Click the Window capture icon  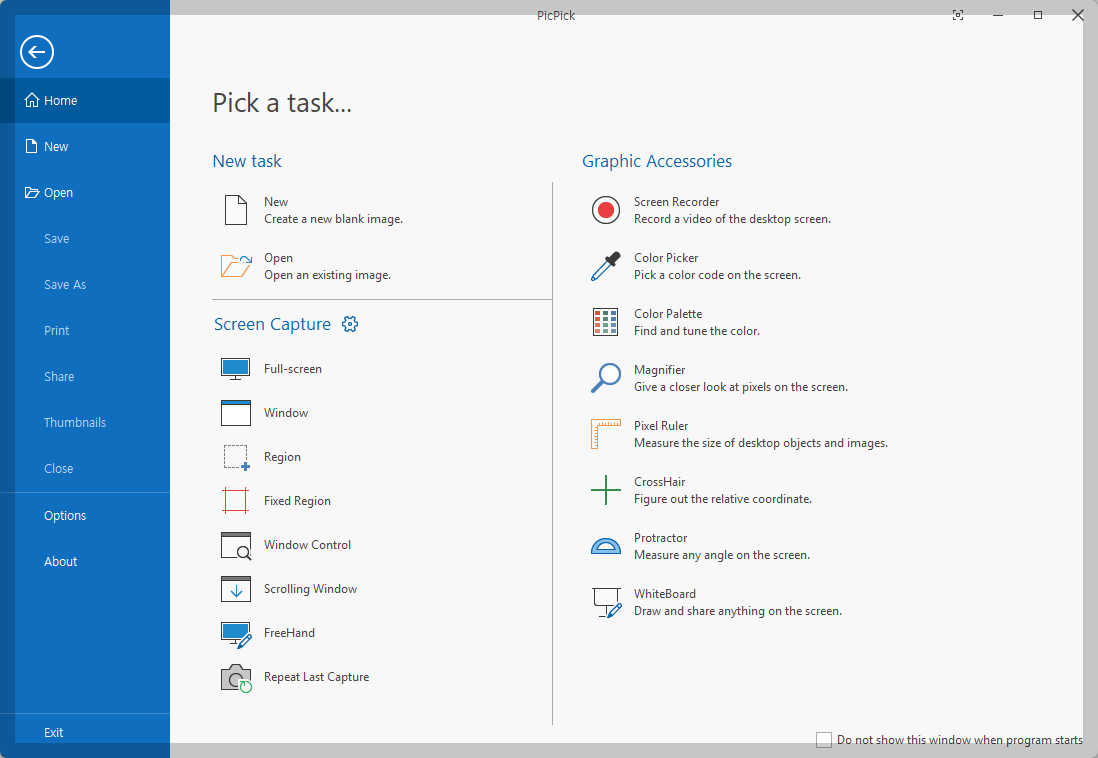click(235, 413)
